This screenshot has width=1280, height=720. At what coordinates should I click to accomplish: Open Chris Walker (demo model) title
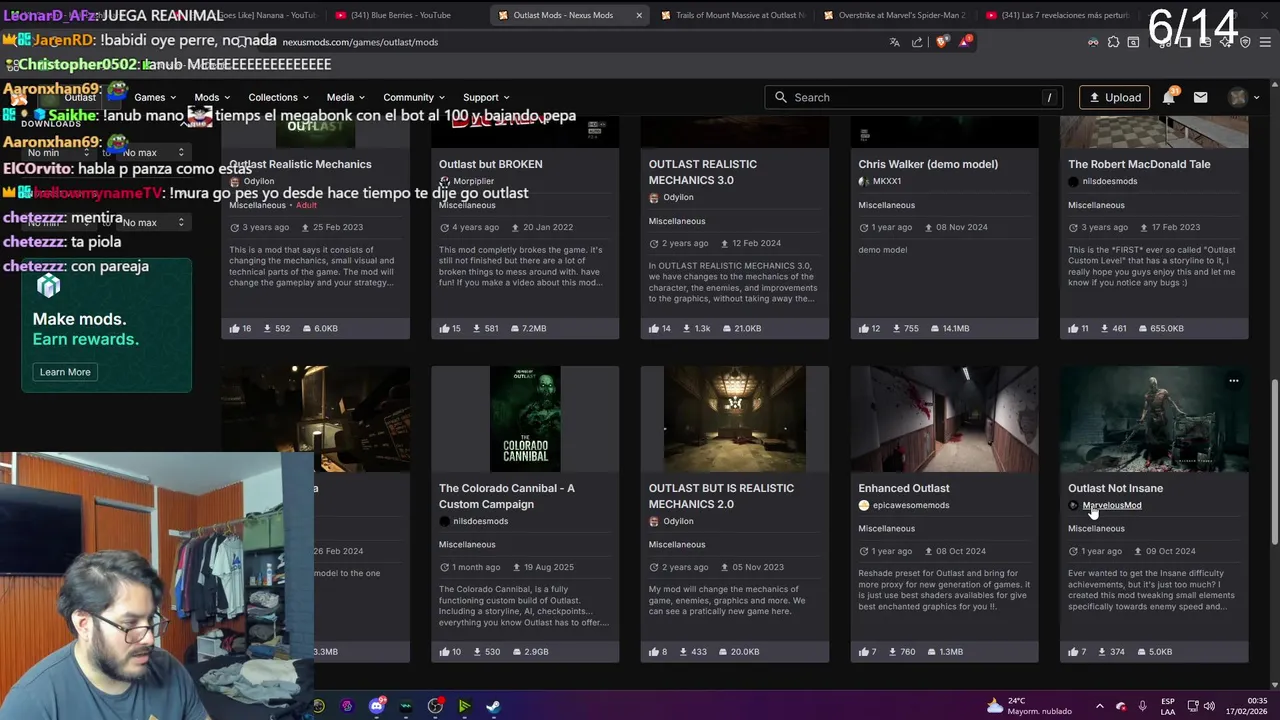point(928,164)
